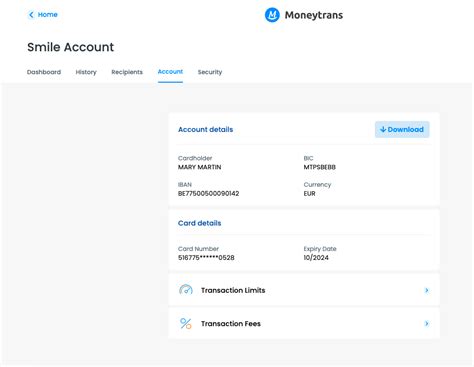Select the Account tab

click(170, 72)
